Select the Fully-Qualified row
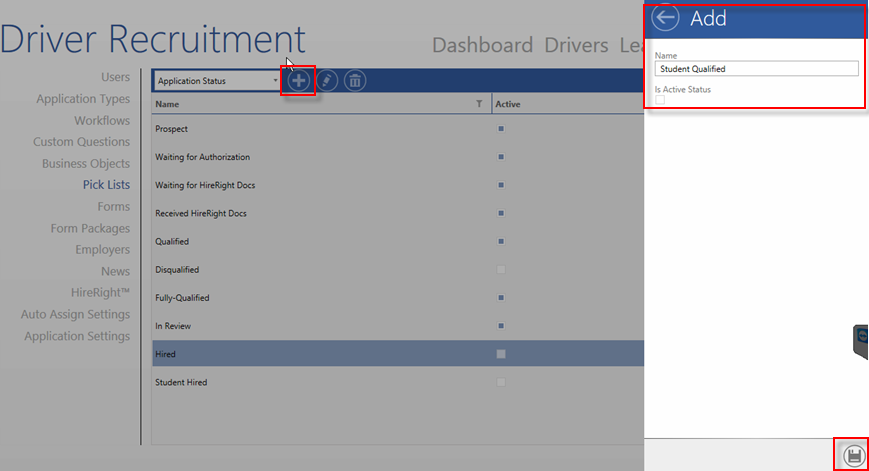This screenshot has width=869, height=471. [x=398, y=298]
